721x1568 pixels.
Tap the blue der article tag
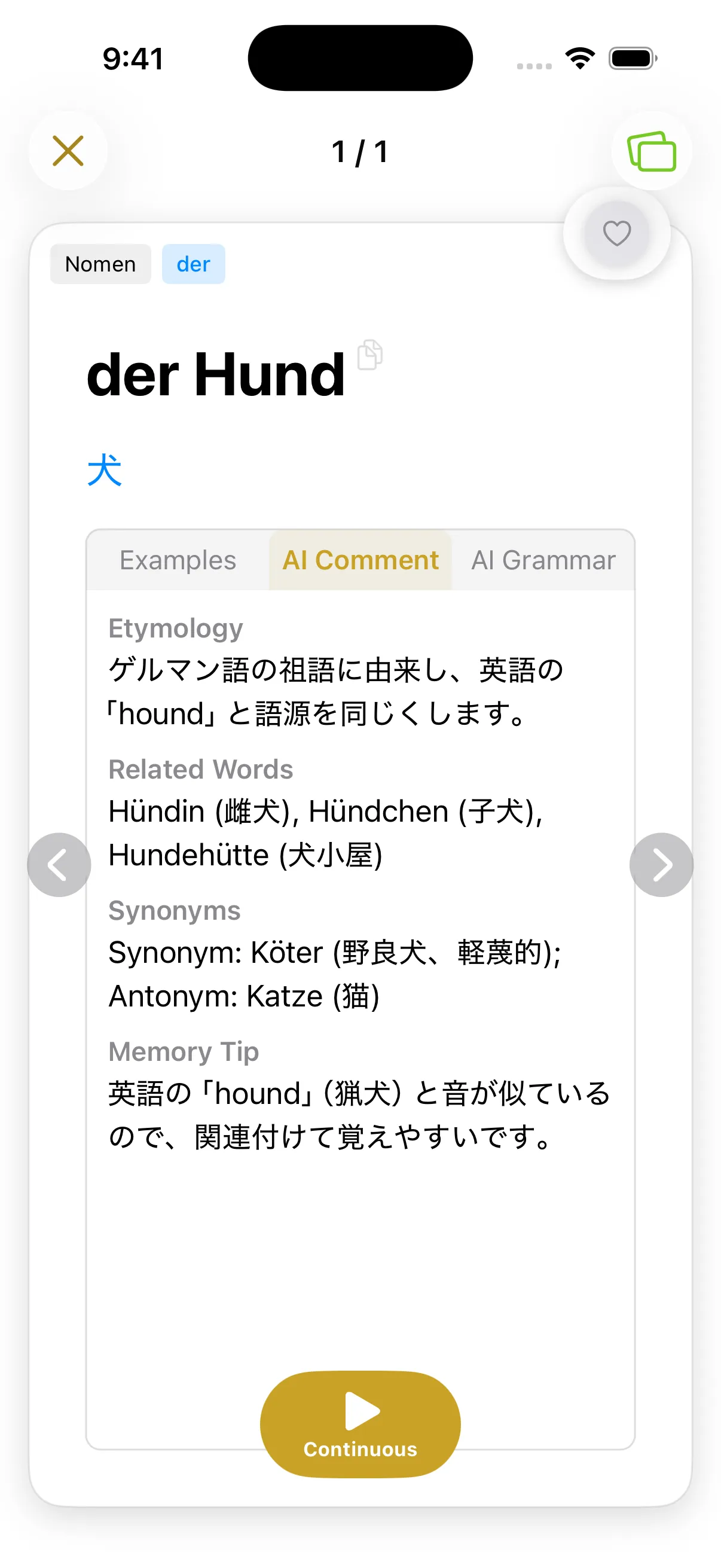tap(194, 264)
